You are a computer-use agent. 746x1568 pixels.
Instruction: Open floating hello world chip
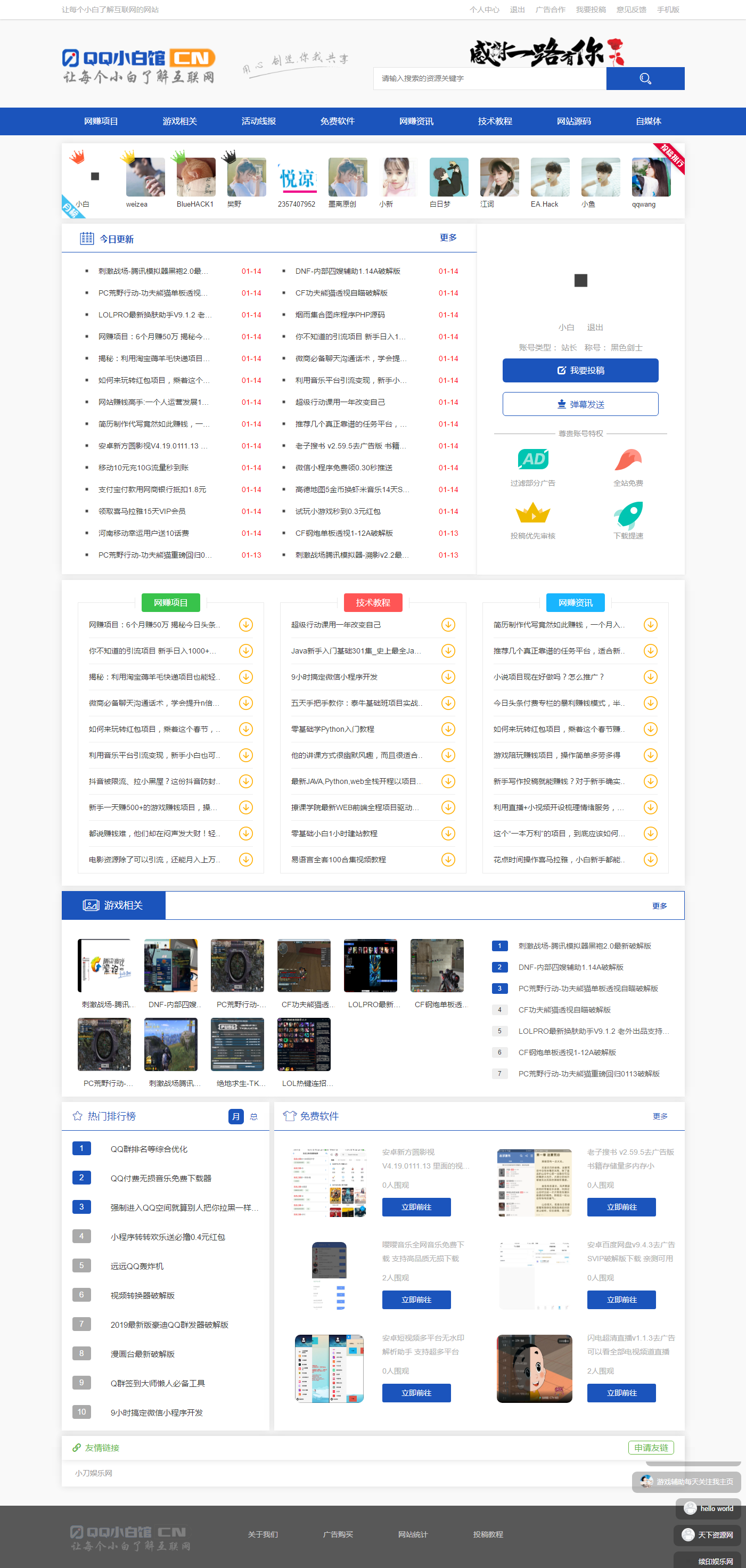[x=708, y=1508]
